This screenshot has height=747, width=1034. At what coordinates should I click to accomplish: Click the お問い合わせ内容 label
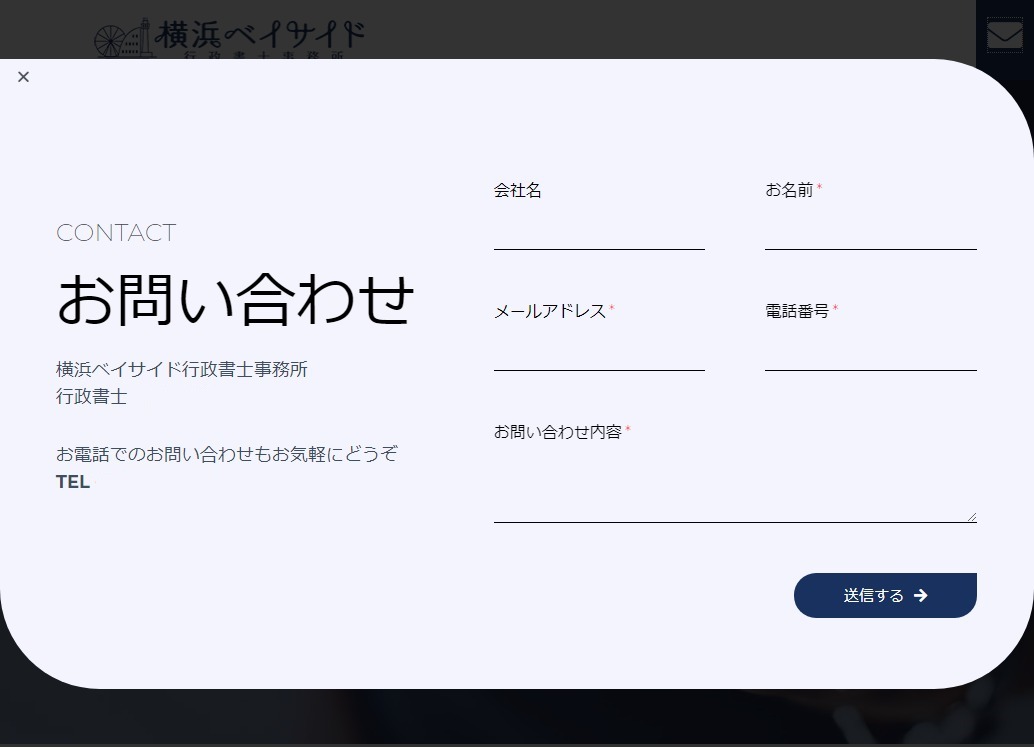(557, 432)
